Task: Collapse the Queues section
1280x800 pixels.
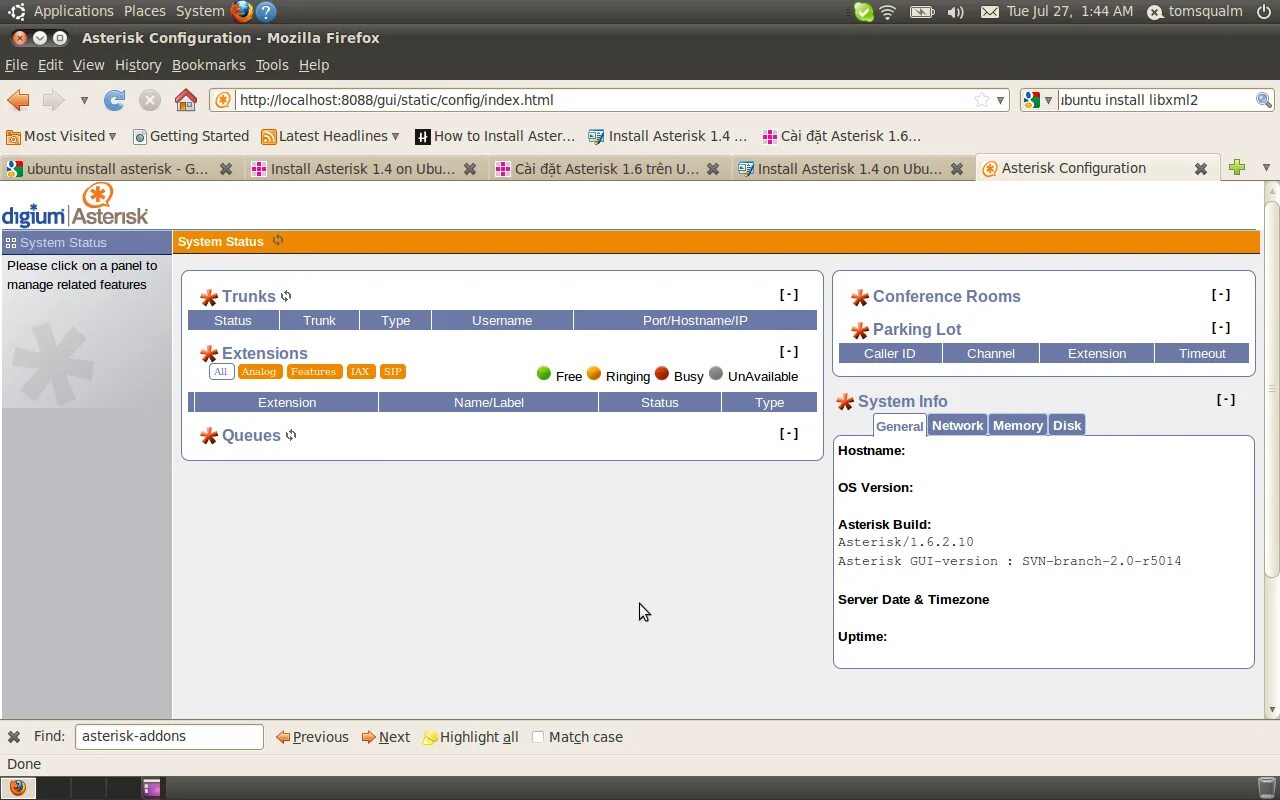Action: click(789, 434)
